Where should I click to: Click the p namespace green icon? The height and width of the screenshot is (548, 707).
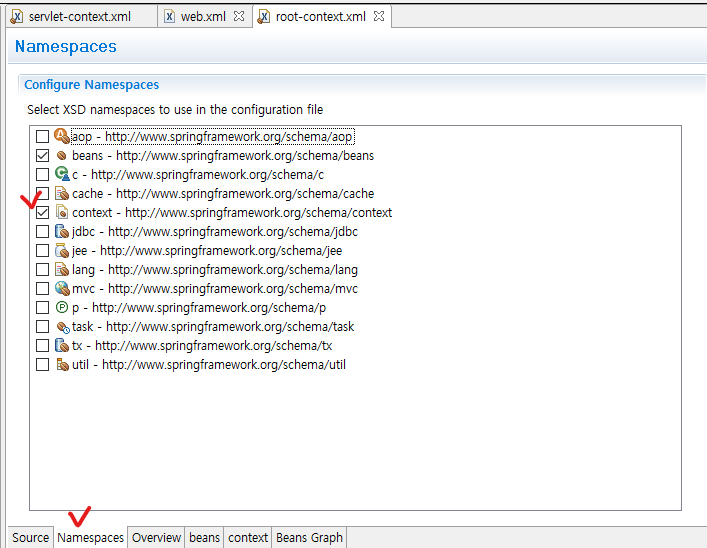pos(60,308)
